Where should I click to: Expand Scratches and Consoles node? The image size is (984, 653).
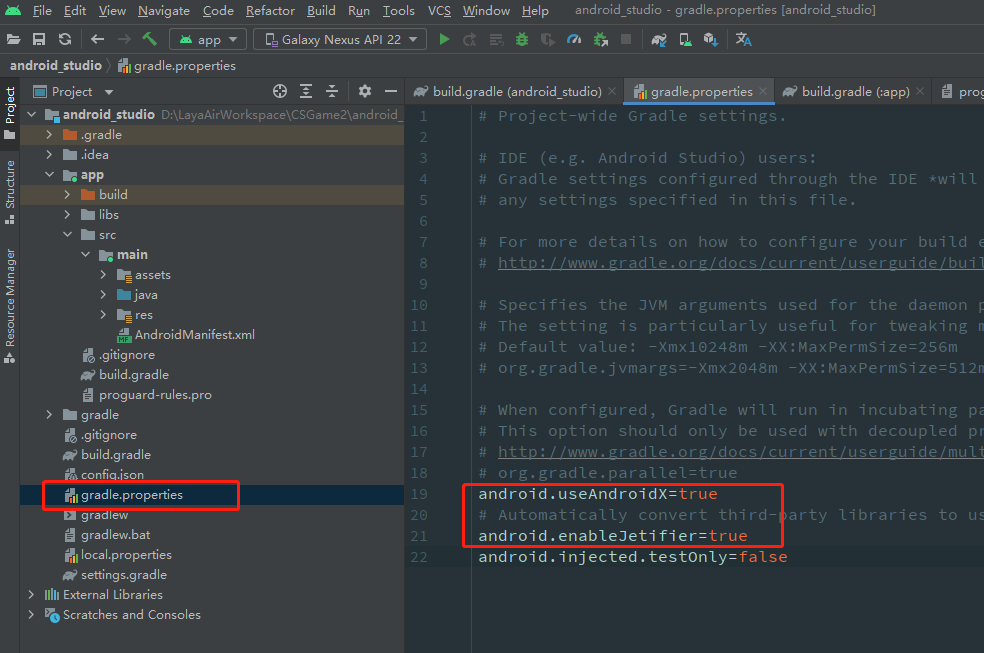coord(31,615)
